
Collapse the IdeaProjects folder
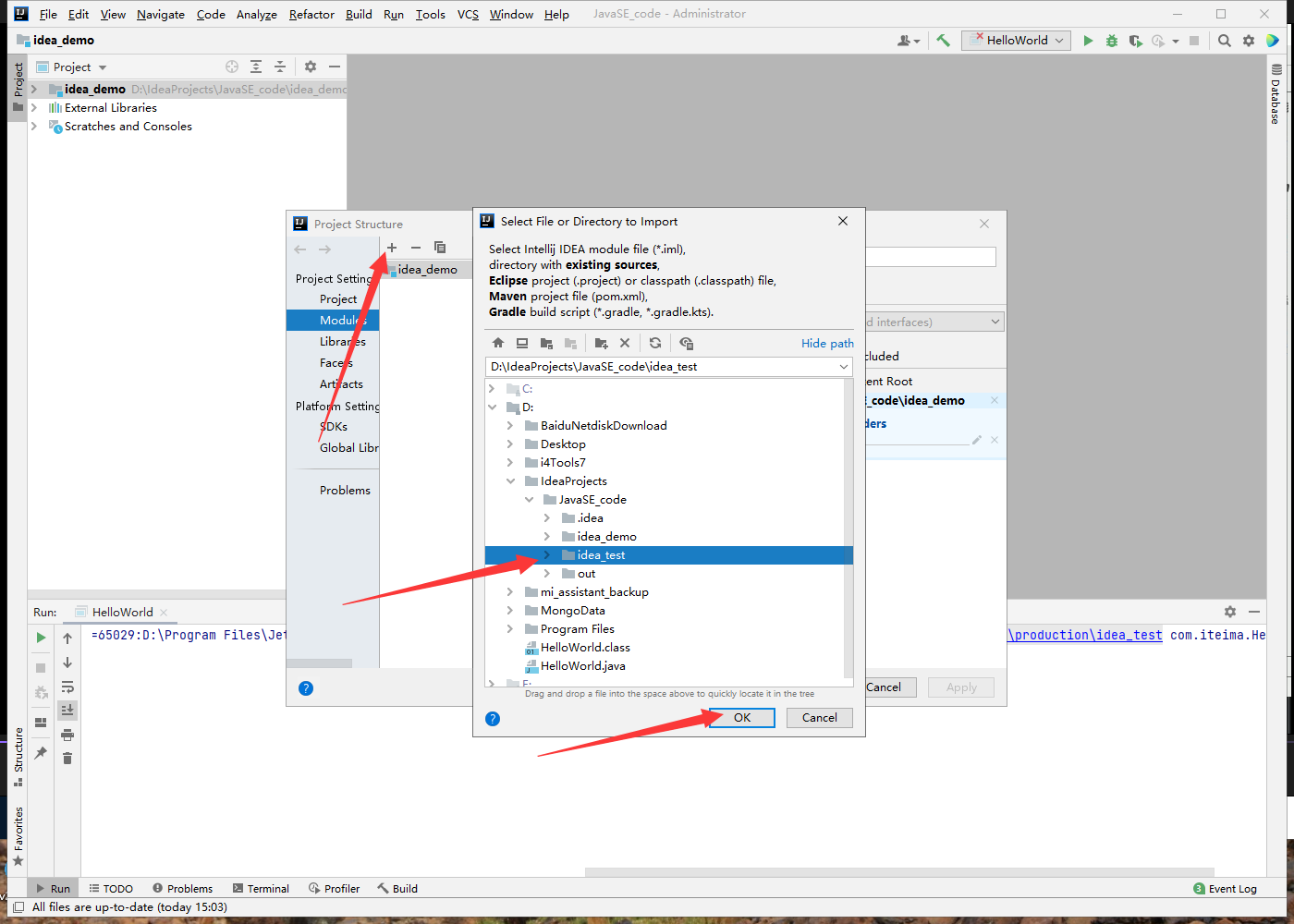pos(510,481)
